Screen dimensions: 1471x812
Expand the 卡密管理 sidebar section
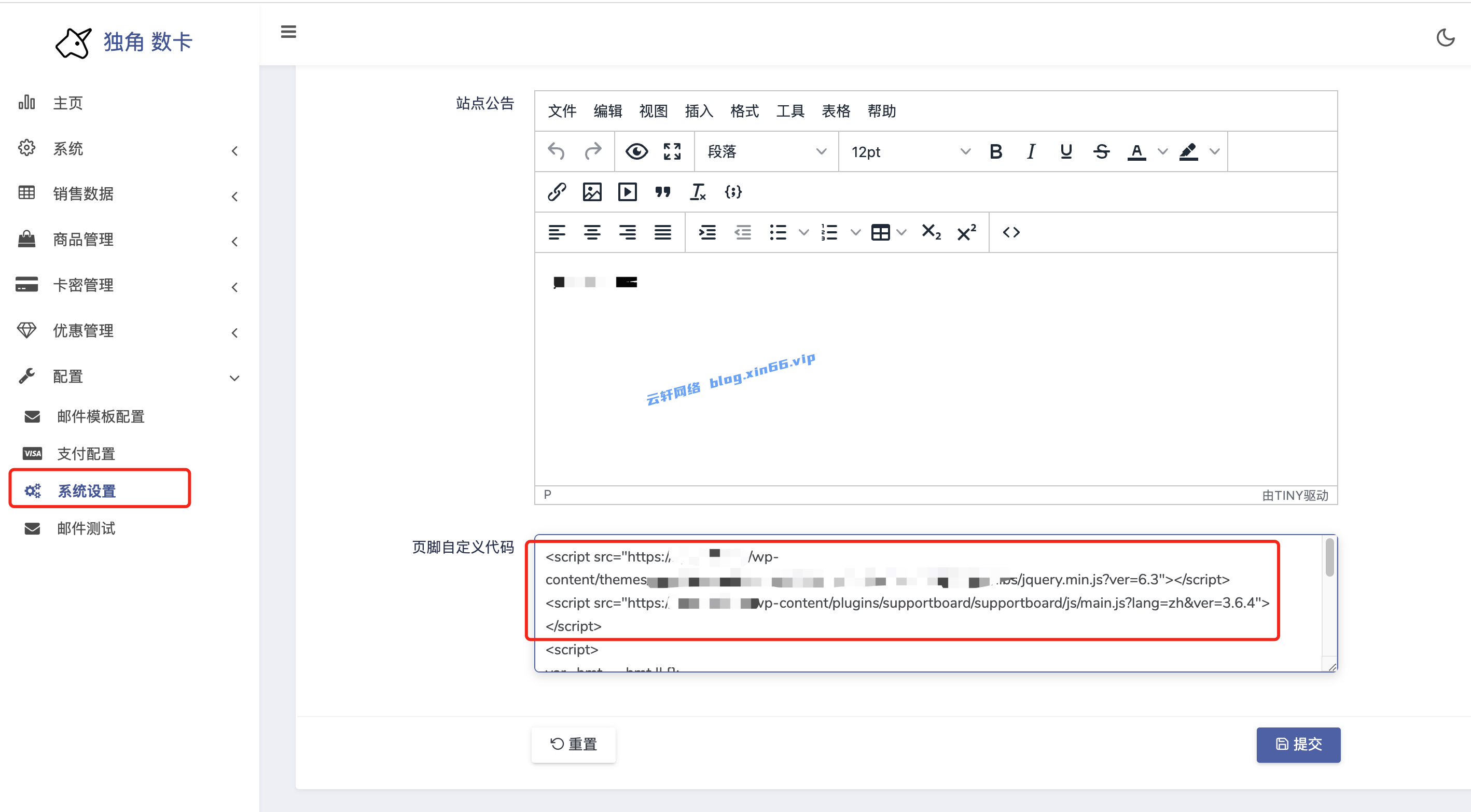click(130, 285)
